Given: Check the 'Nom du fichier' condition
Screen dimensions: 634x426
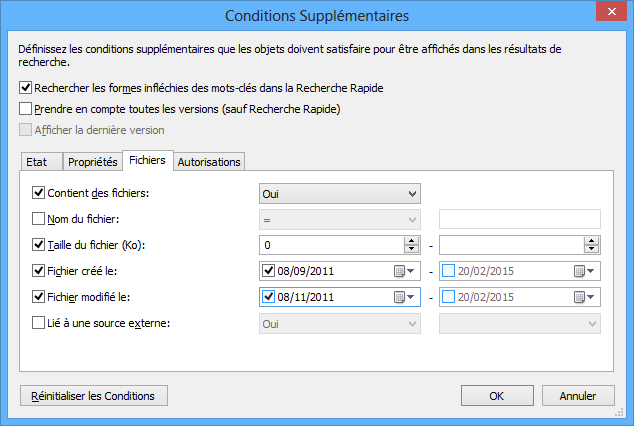Looking at the screenshot, I should (x=39, y=218).
